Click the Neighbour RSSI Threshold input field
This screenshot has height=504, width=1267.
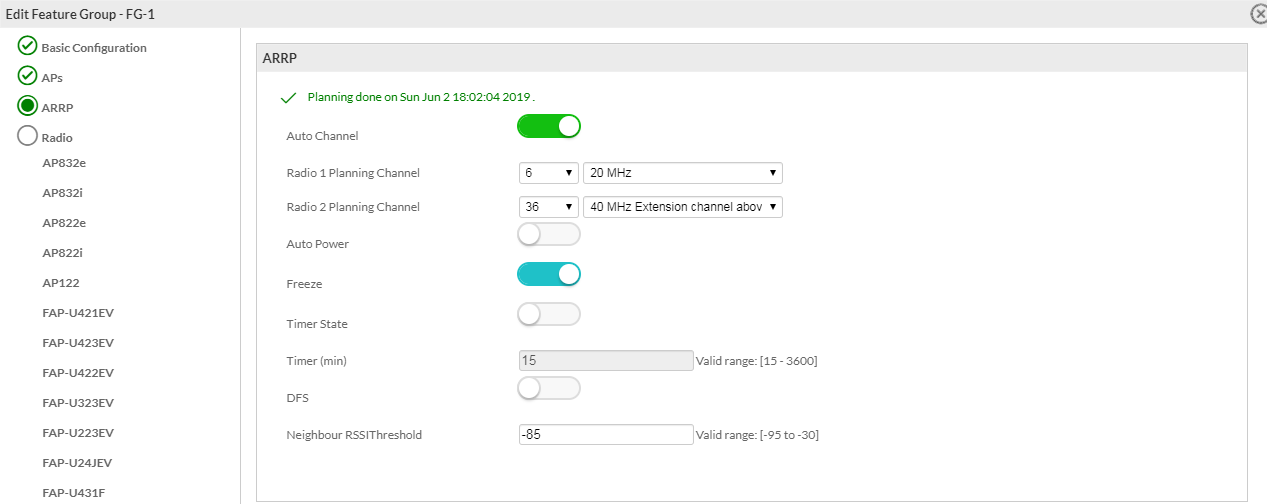pyautogui.click(x=605, y=434)
